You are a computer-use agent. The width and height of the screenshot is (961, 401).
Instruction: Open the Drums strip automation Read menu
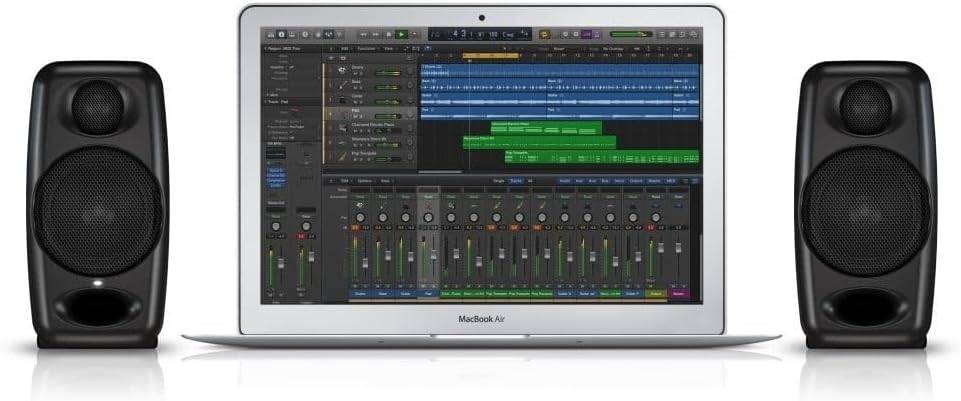[360, 197]
